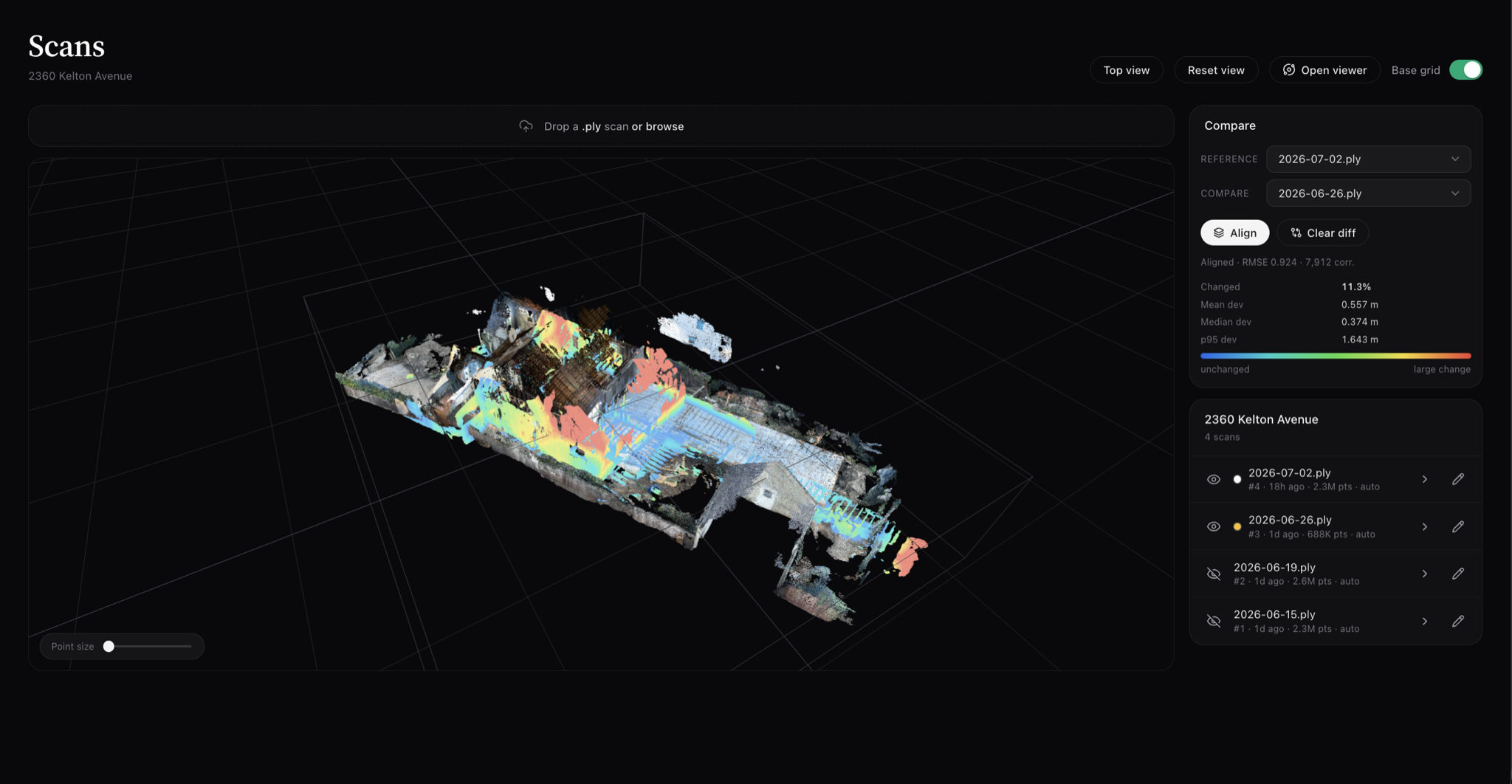This screenshot has height=784, width=1512.
Task: Click the layers icon on the Align button
Action: pos(1218,233)
